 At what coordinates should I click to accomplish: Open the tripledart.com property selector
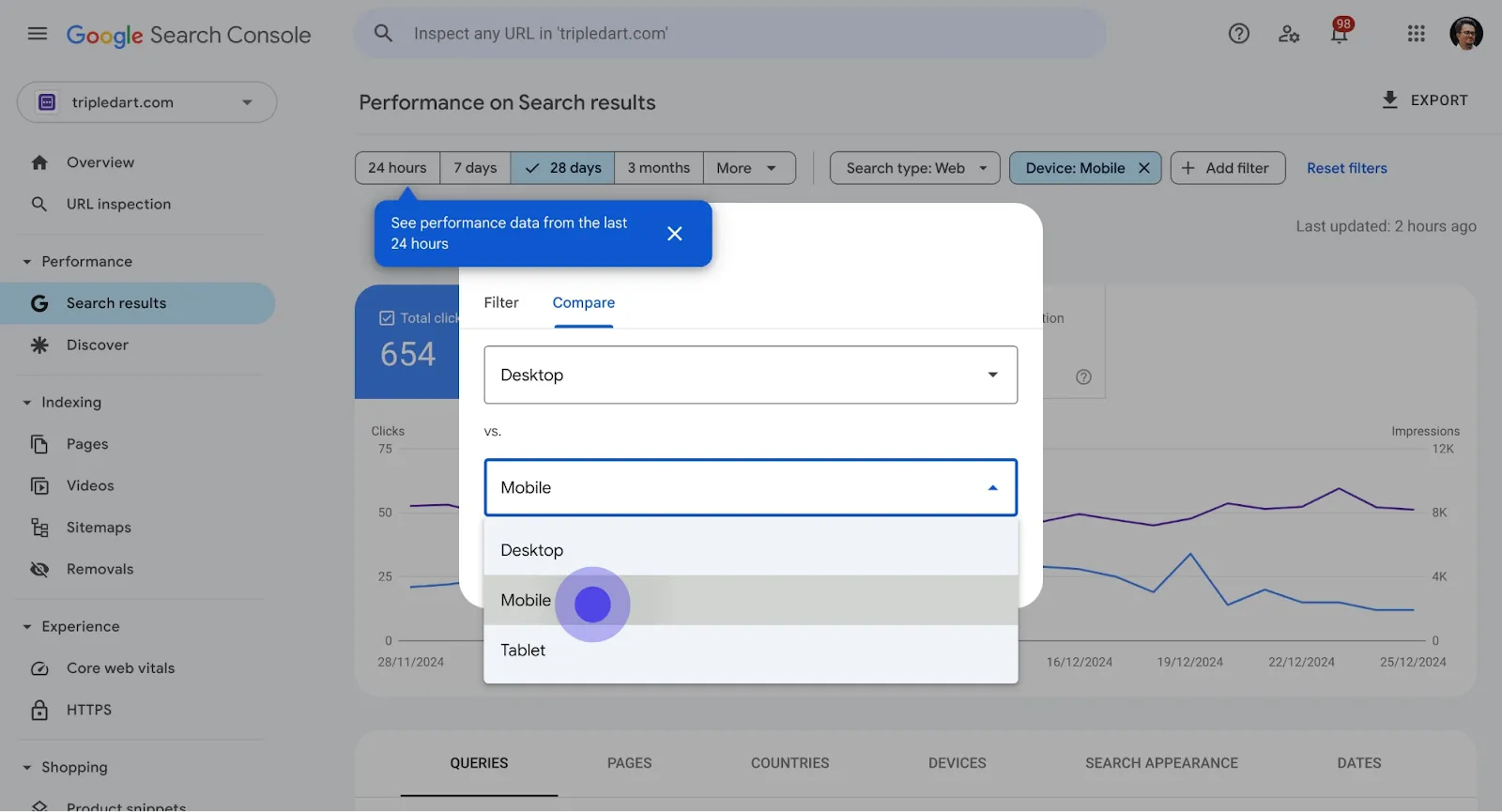click(146, 102)
